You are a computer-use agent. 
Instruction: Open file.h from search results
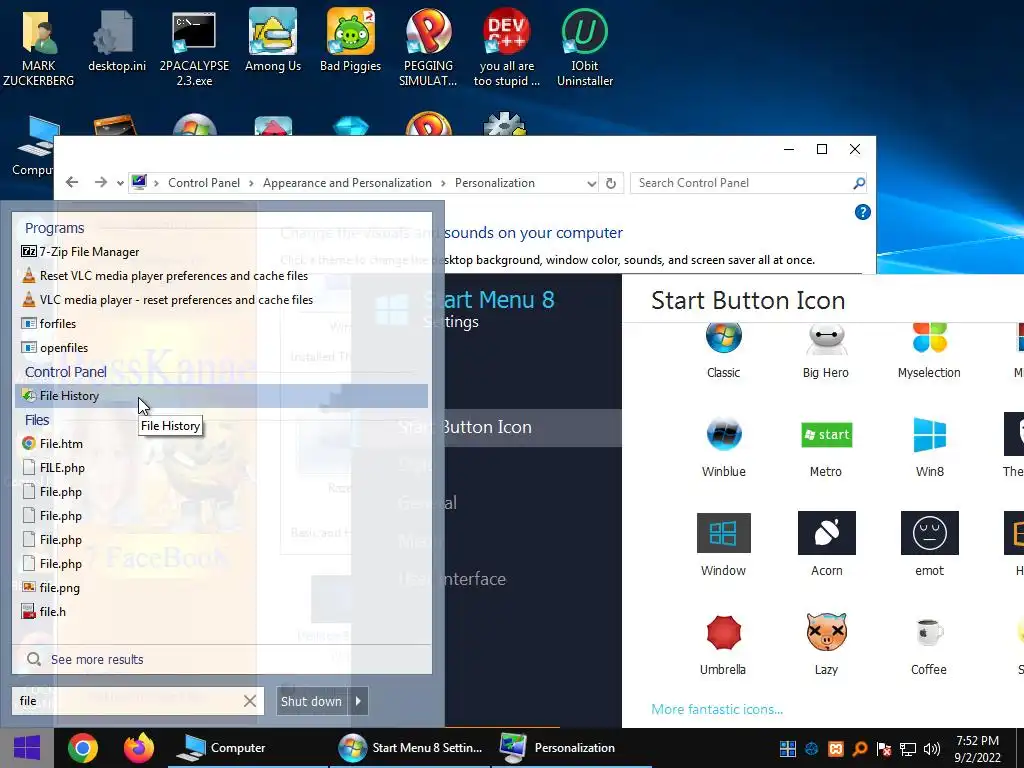221,612
